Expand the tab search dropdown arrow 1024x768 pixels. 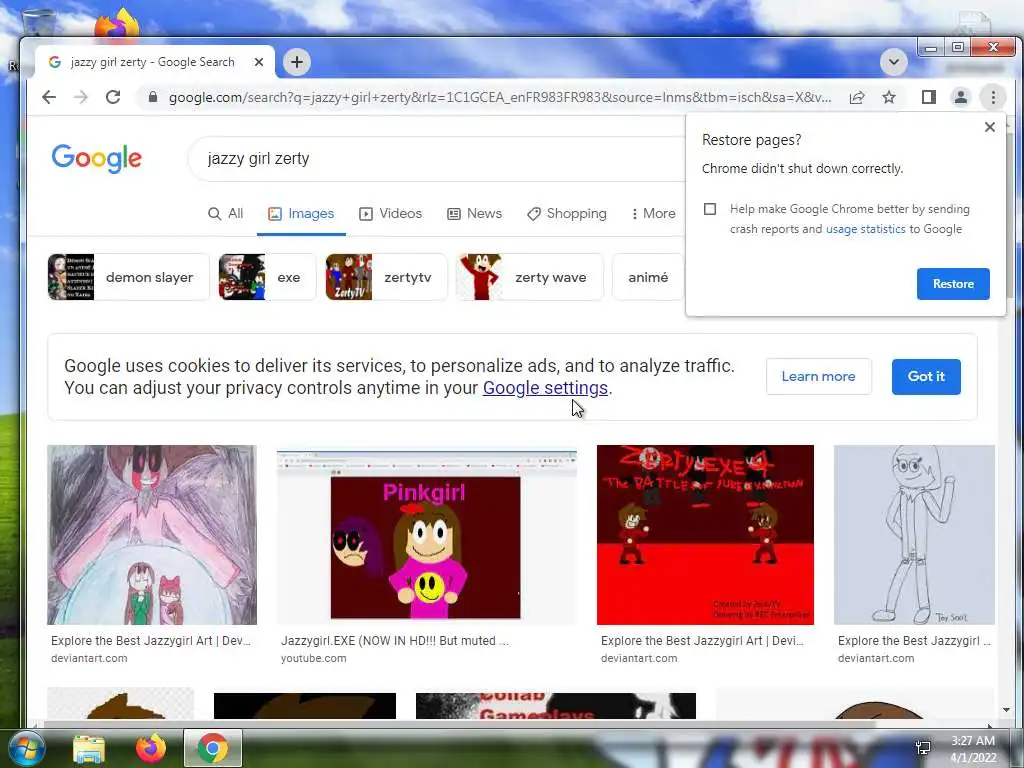(894, 63)
